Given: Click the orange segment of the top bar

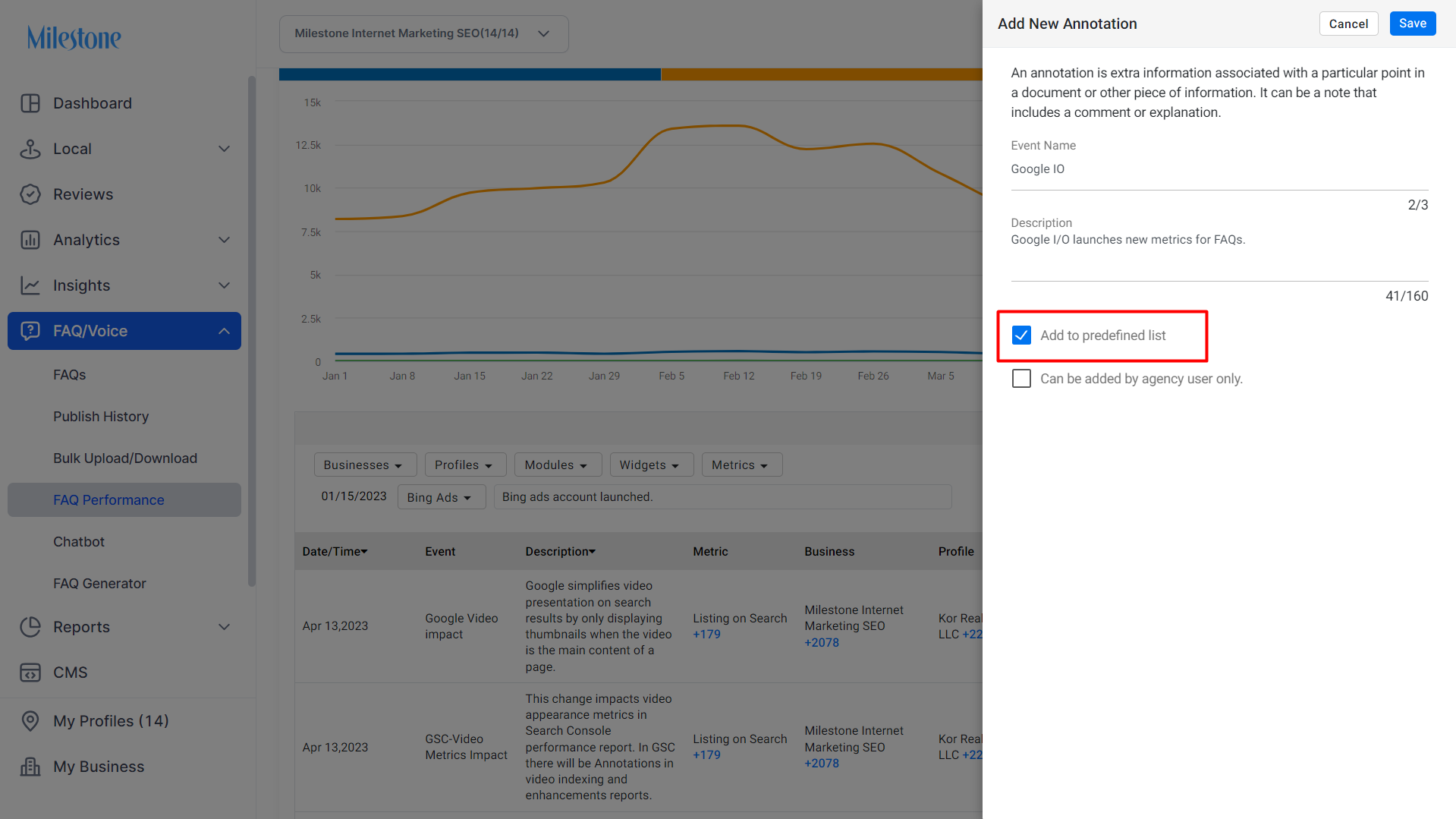Looking at the screenshot, I should pyautogui.click(x=822, y=74).
